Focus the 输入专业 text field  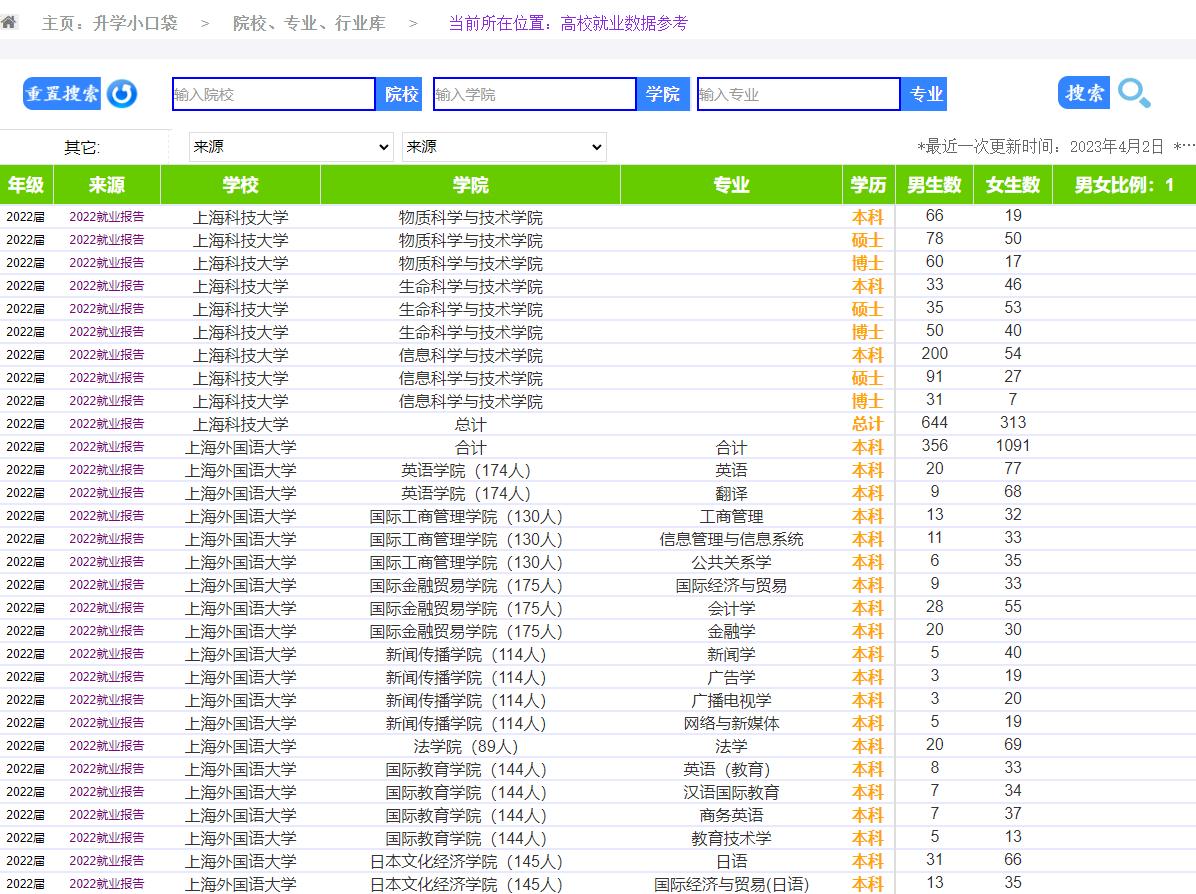pos(798,94)
